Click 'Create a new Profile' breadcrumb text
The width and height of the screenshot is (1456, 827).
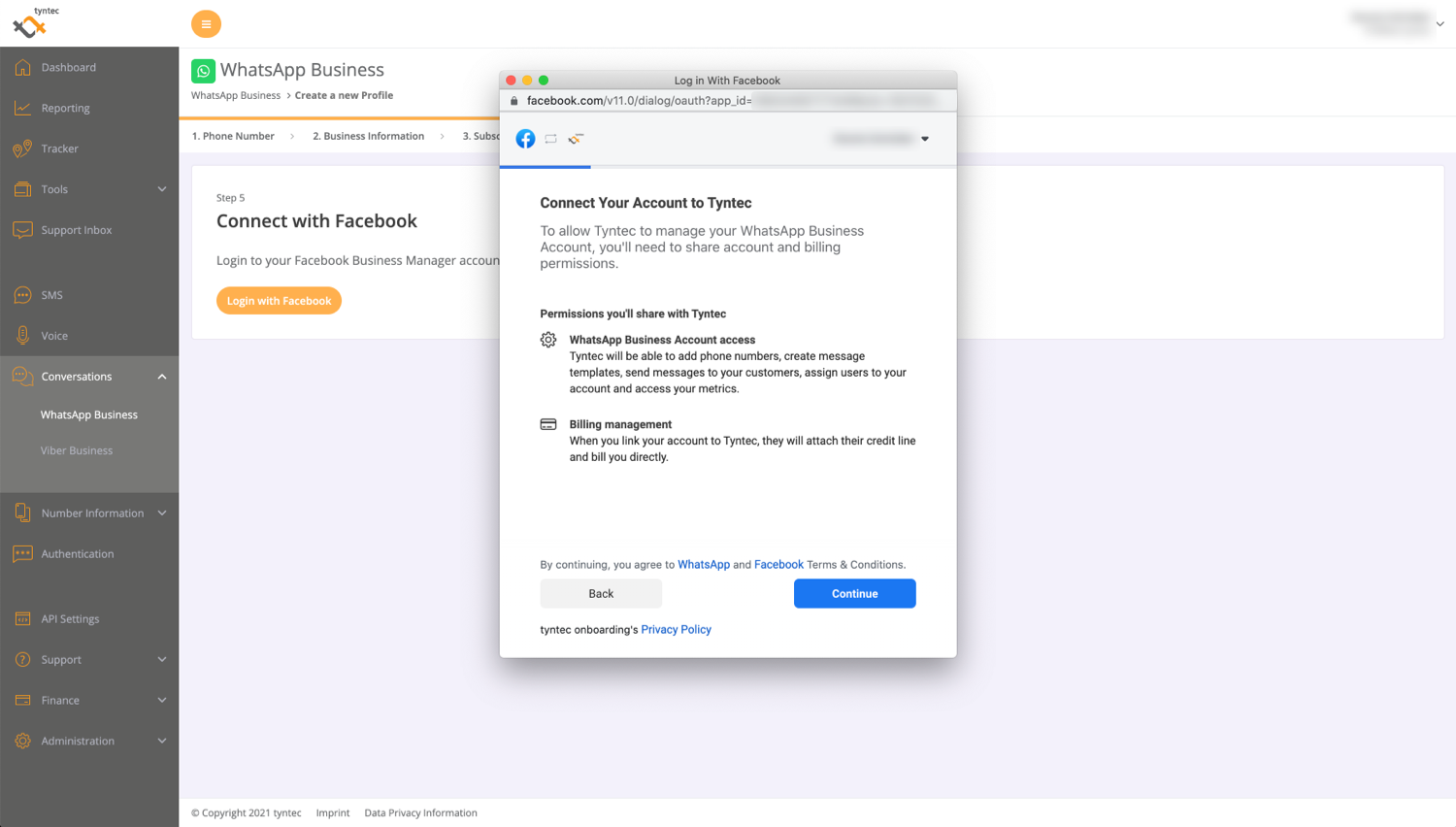pos(344,95)
